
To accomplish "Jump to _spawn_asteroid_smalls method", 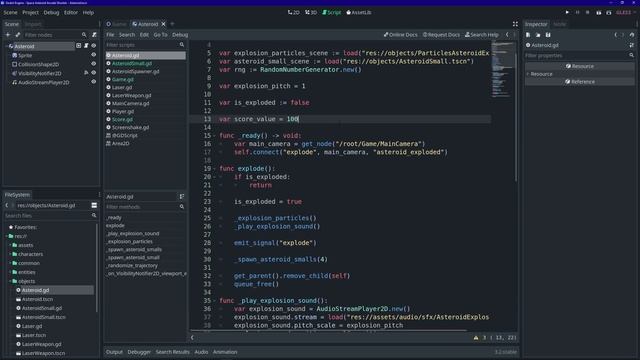I will click(134, 249).
